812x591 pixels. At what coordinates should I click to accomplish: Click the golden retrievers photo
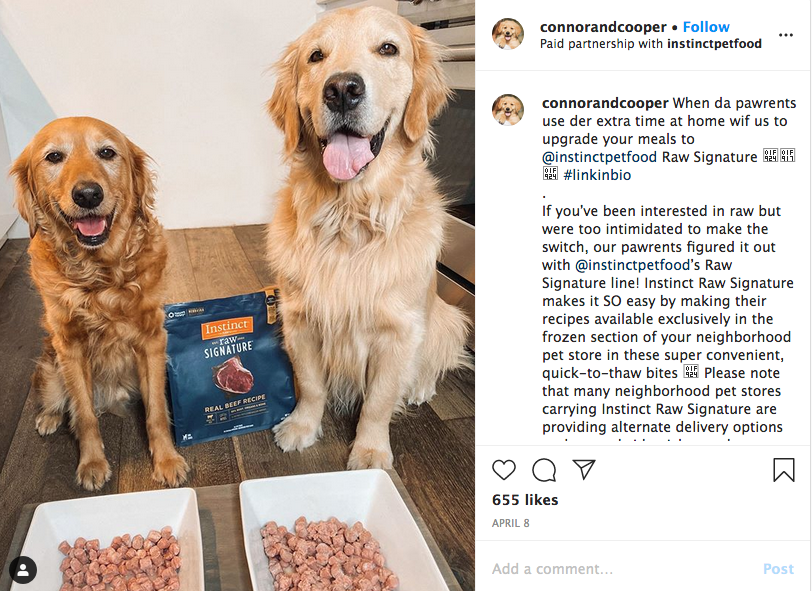[x=237, y=295]
